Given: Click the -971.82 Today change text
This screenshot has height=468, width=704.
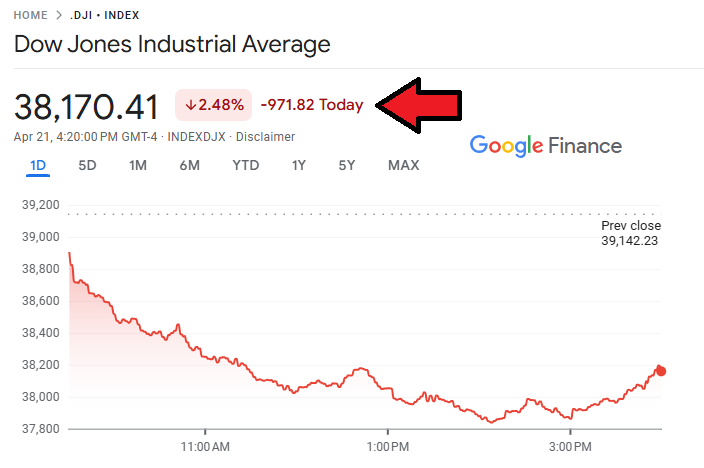Looking at the screenshot, I should (x=312, y=105).
